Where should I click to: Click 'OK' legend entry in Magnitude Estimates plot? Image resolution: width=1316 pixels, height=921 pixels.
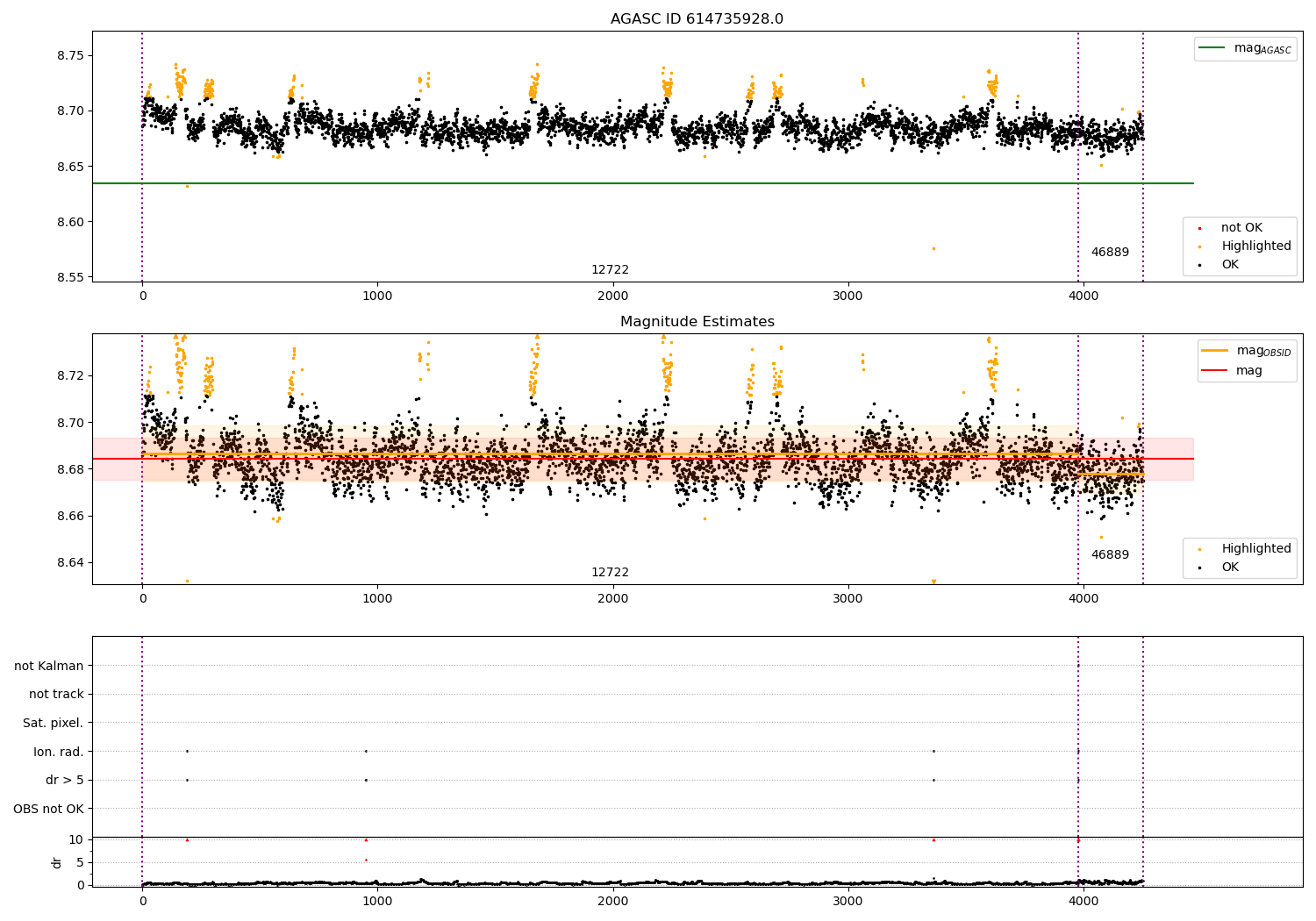coord(1230,568)
